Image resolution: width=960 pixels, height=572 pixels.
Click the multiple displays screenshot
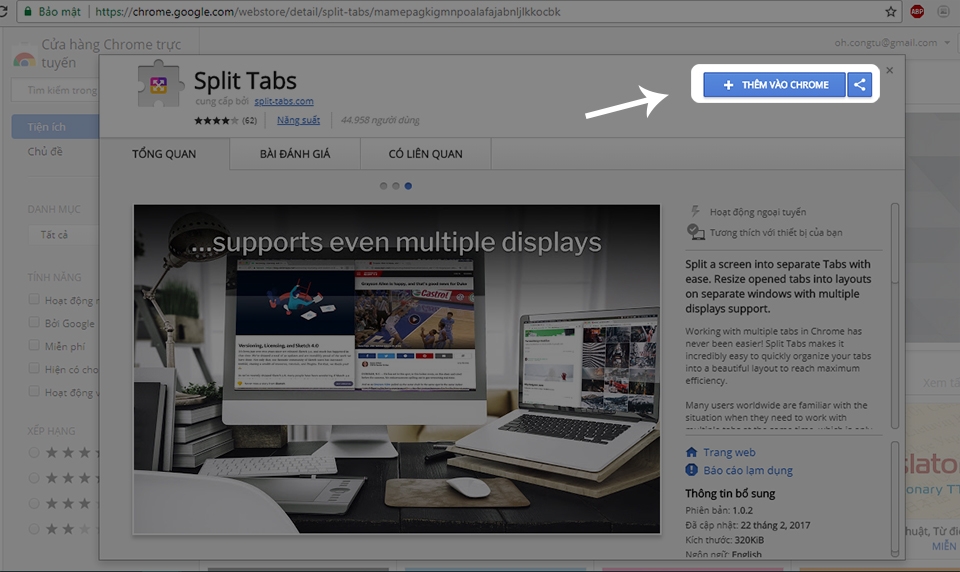click(397, 369)
